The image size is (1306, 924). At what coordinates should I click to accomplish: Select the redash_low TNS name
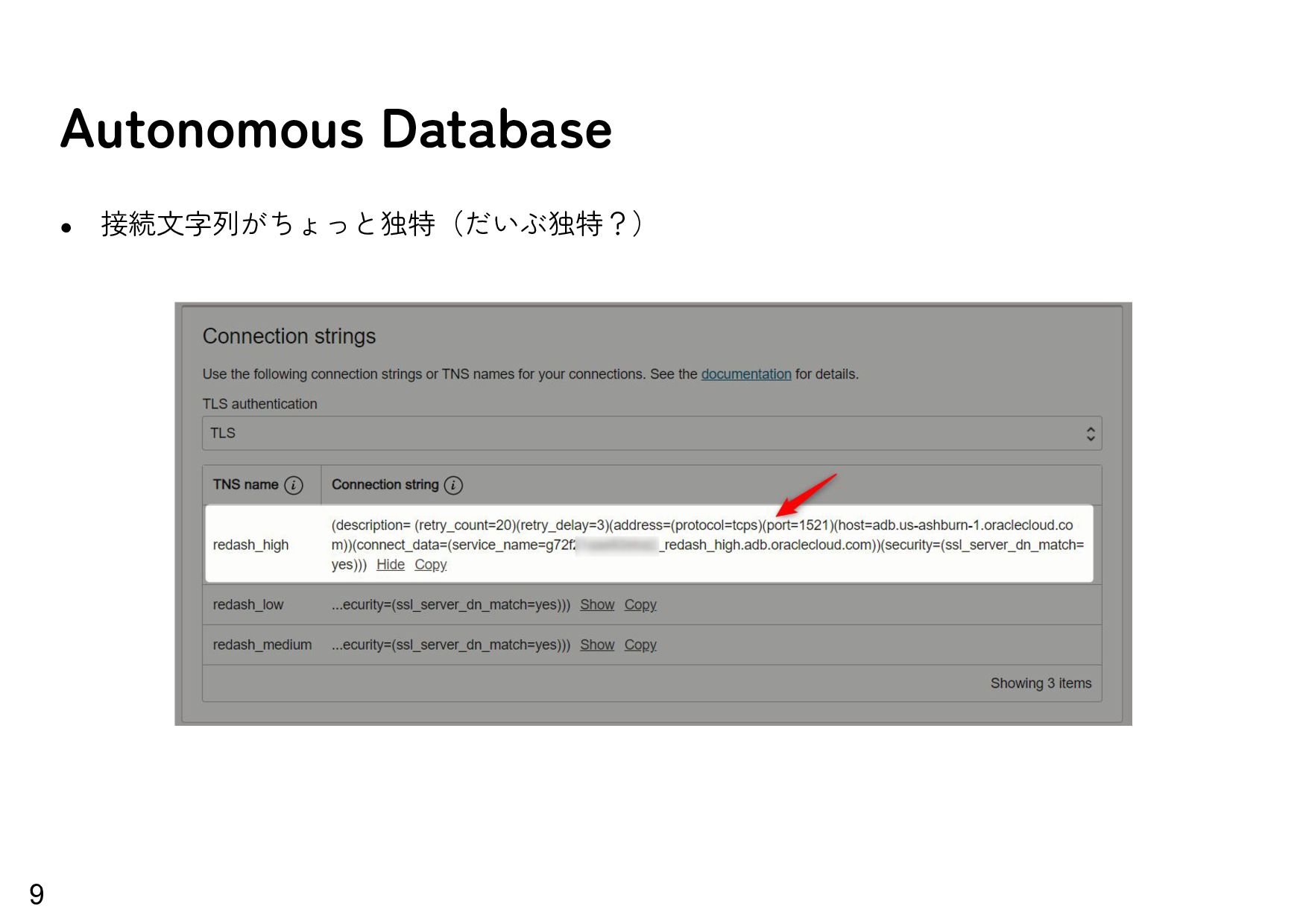(247, 605)
